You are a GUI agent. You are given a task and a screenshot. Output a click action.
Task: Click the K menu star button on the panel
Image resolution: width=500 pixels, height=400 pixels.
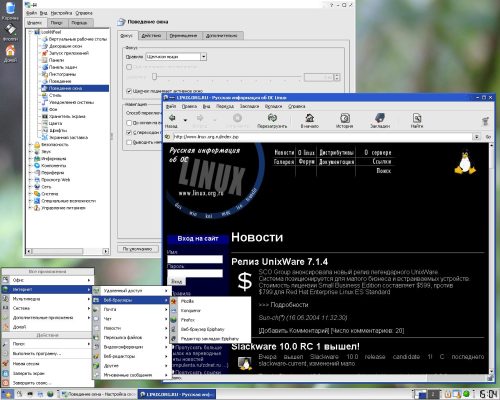[x=7, y=395]
